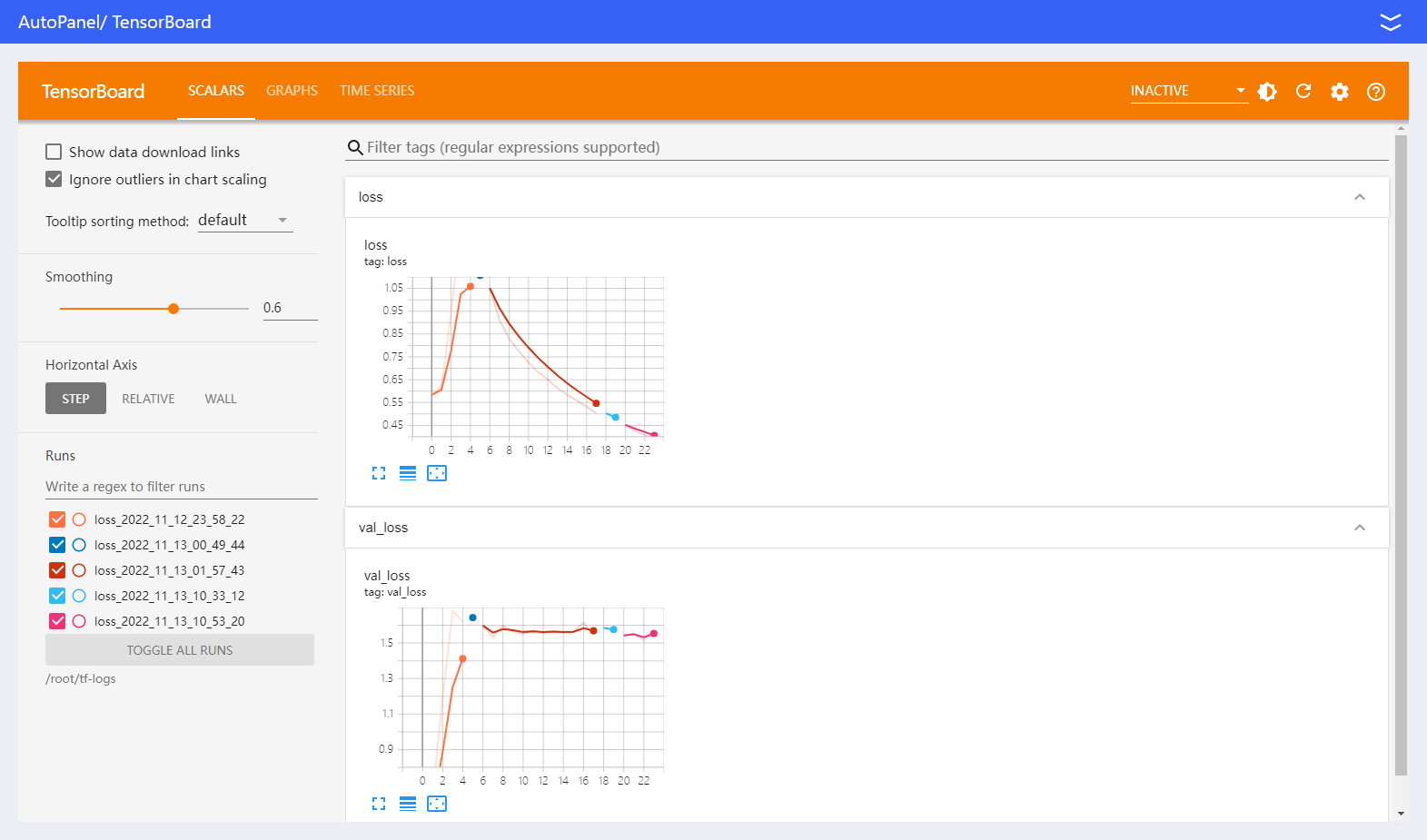
Task: Open the INACTIVE plugins dropdown
Action: pos(1189,91)
